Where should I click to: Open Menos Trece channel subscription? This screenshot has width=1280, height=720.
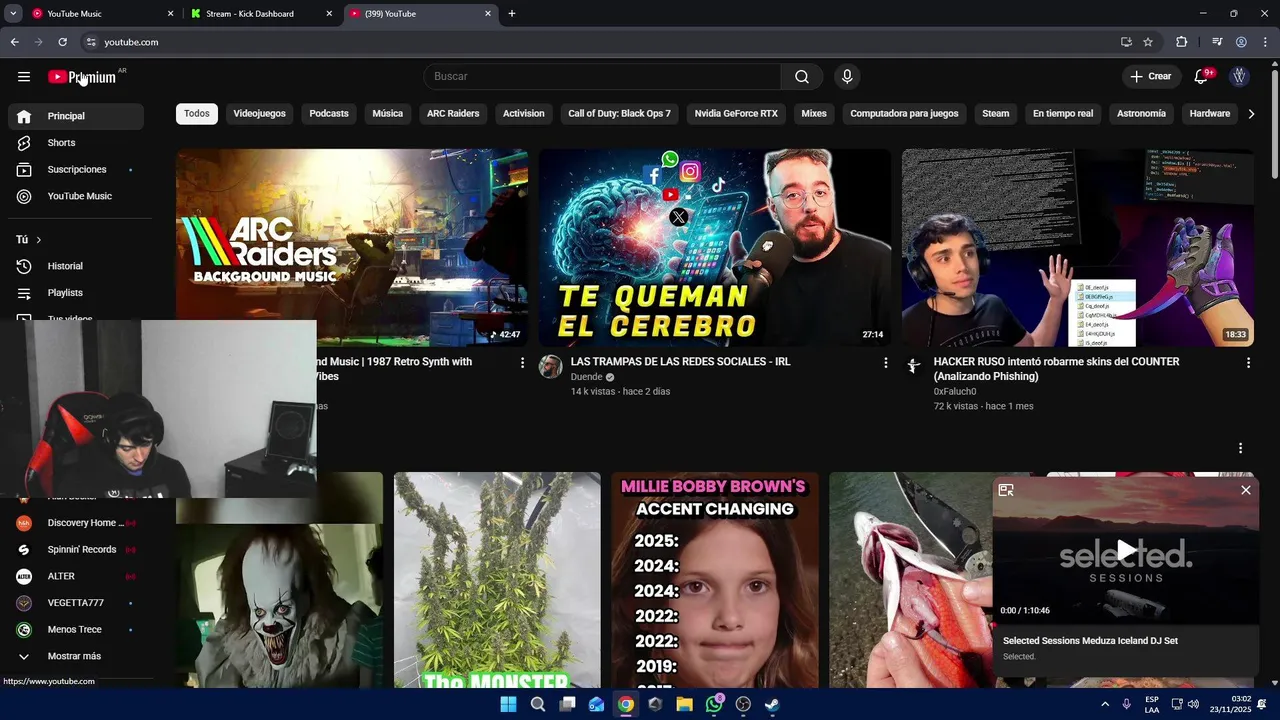point(76,629)
